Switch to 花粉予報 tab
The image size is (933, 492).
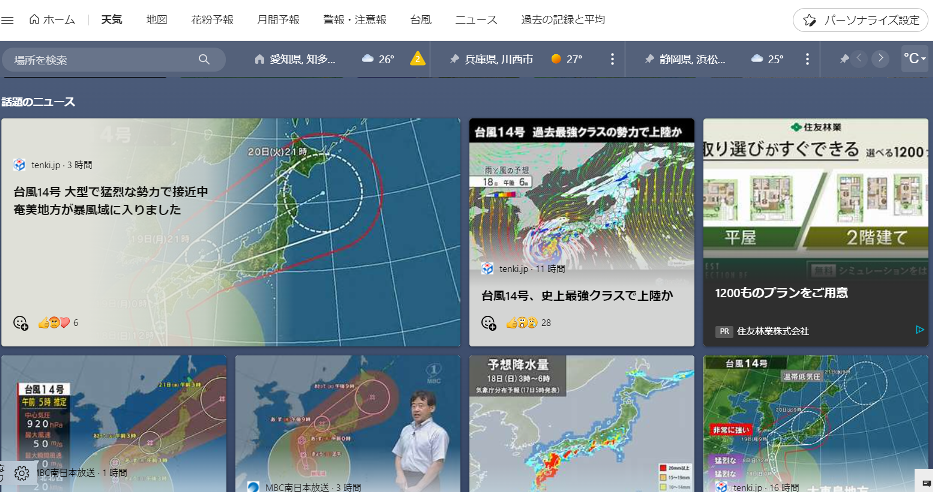tap(212, 20)
